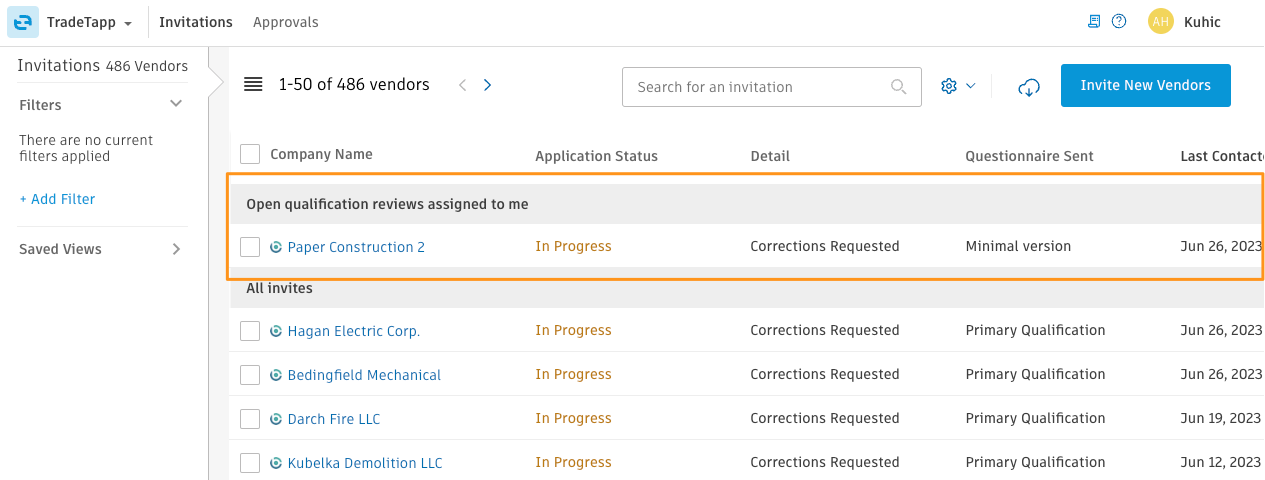Go to the next page of vendors
The height and width of the screenshot is (480, 1265).
point(487,86)
